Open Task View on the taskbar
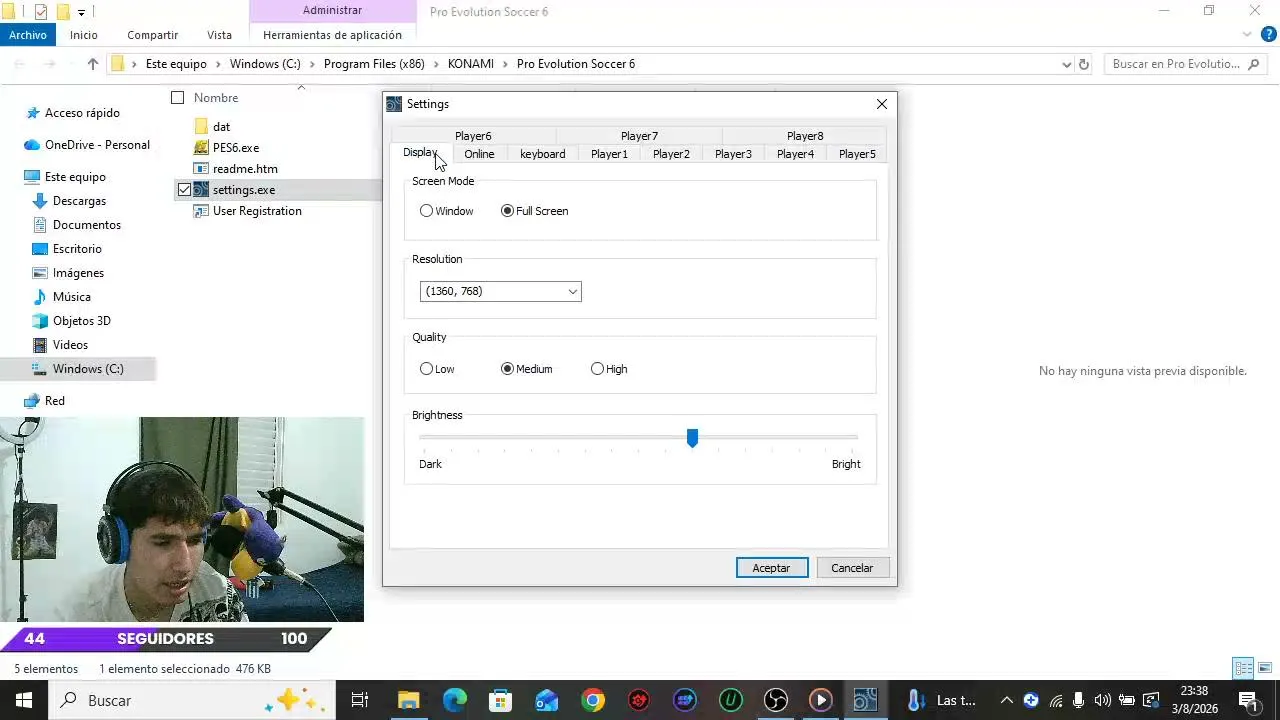 coord(360,700)
